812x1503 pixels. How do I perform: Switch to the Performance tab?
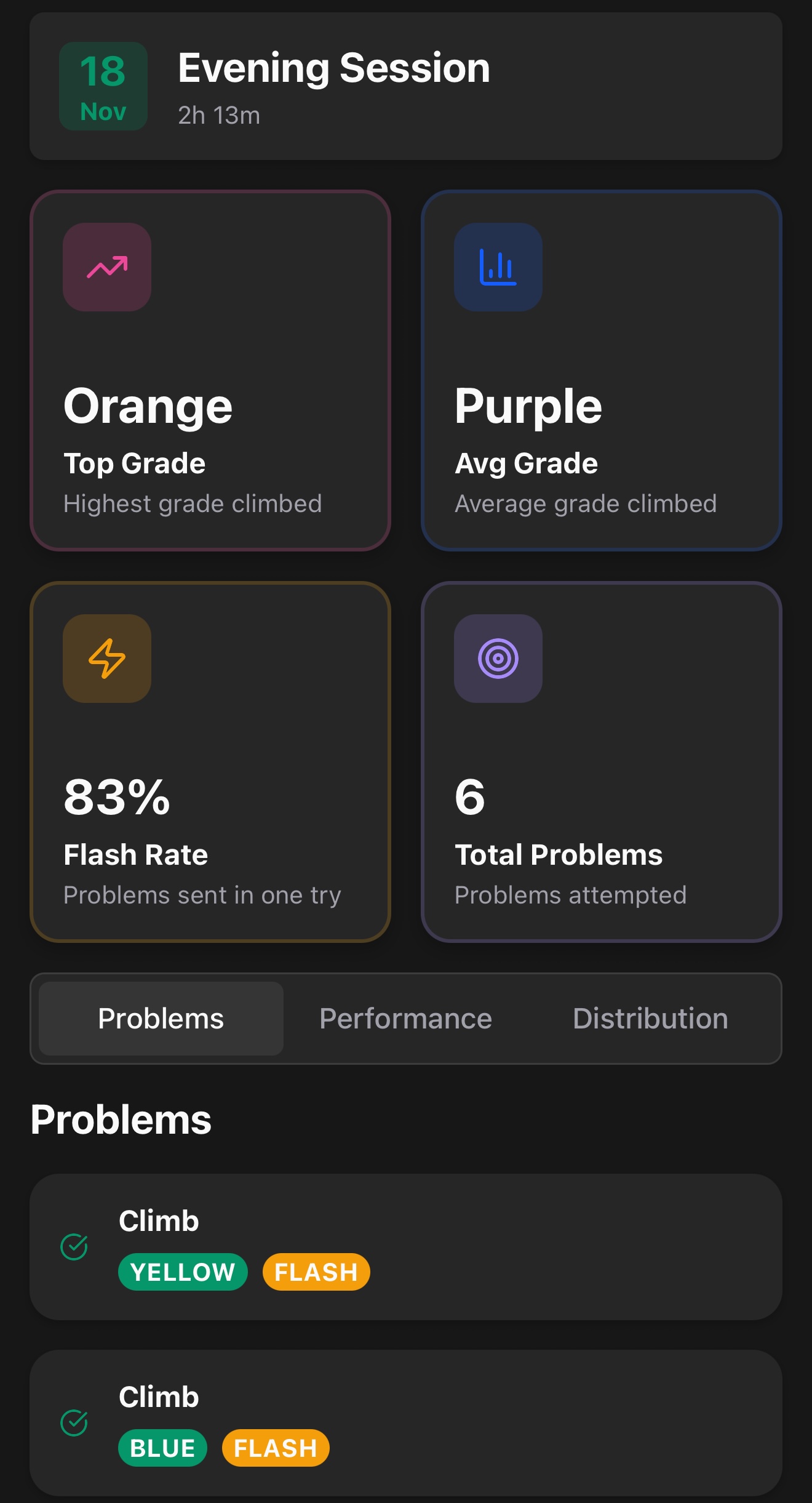point(405,1019)
